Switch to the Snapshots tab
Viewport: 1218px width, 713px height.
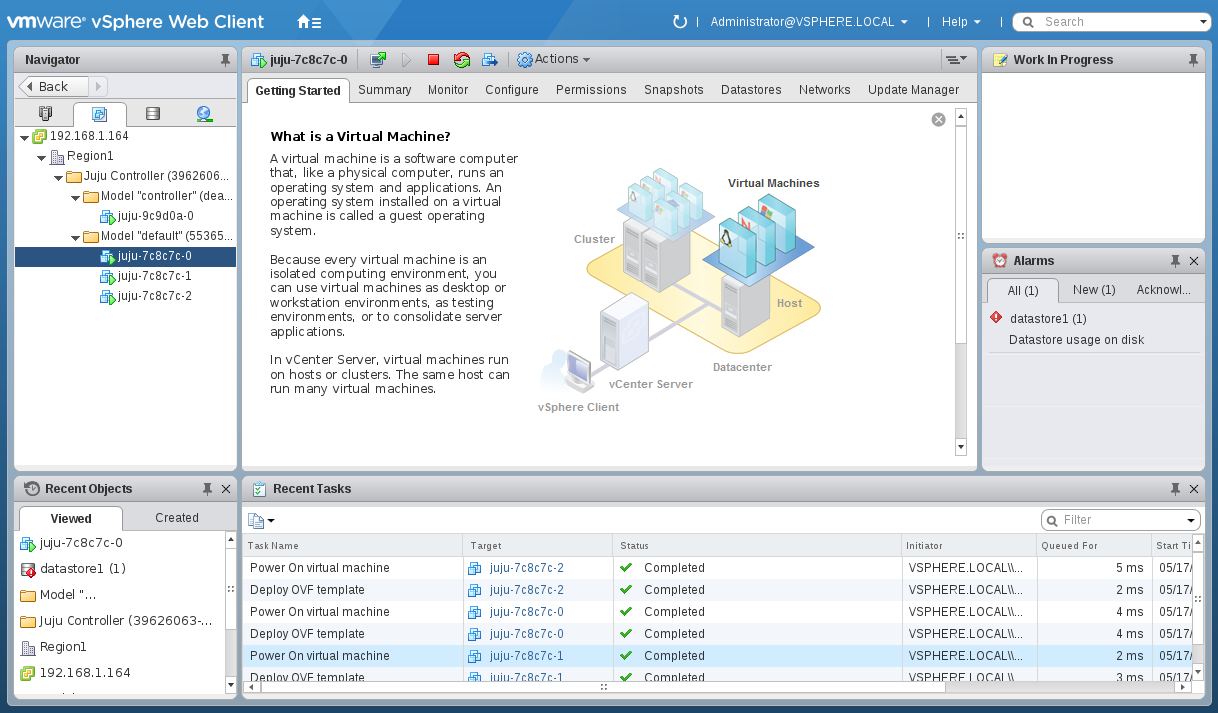pos(673,90)
